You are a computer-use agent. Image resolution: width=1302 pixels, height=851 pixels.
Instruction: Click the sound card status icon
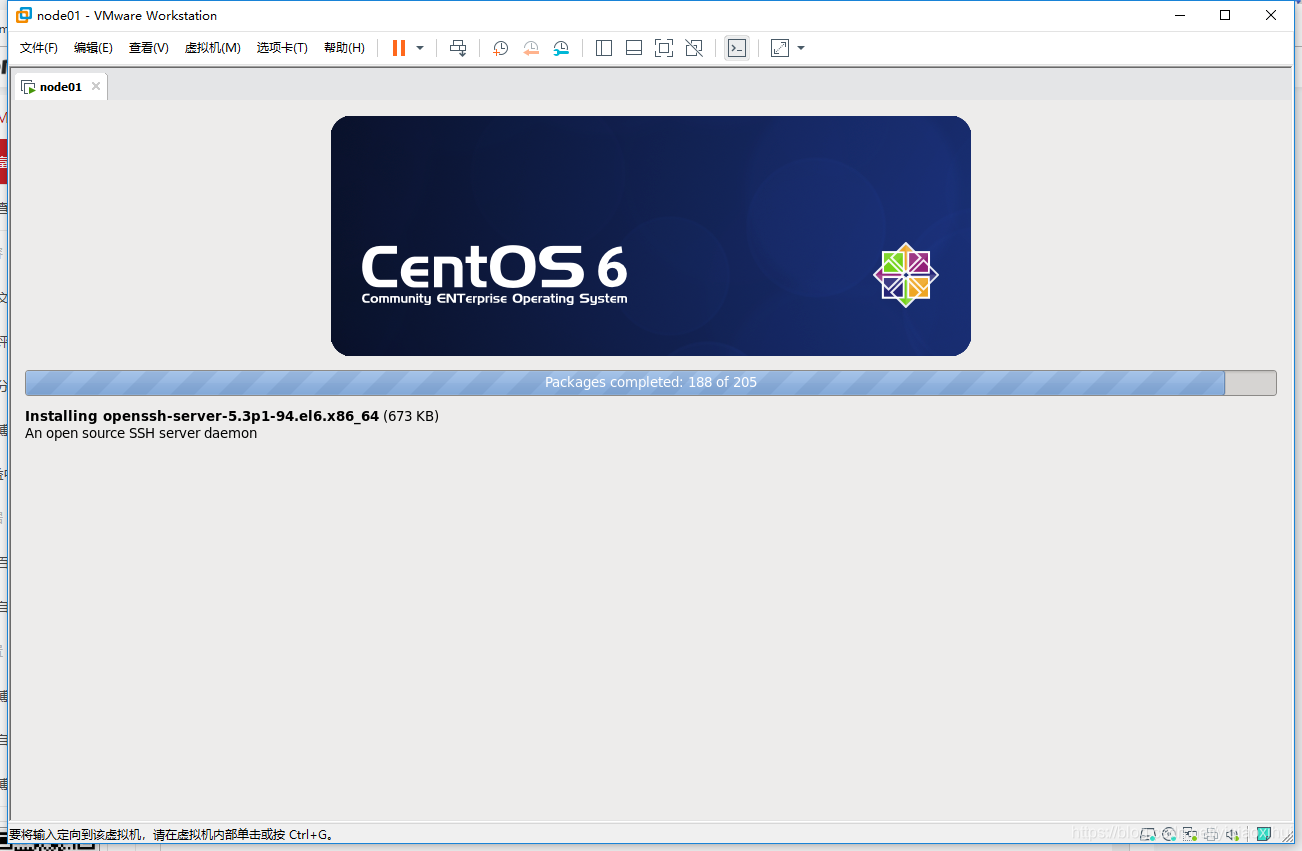[x=1232, y=834]
